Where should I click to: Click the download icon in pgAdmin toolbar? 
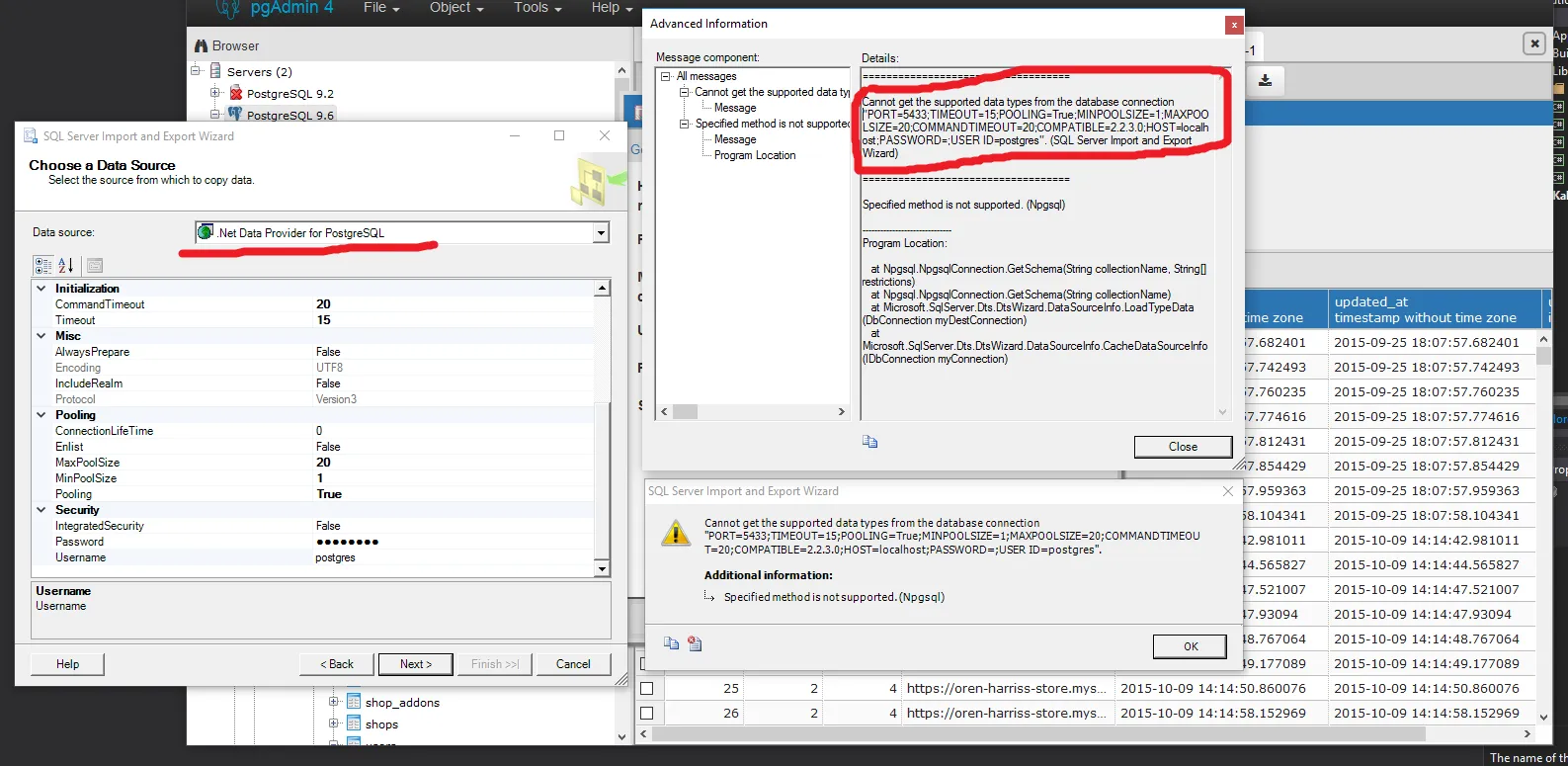click(1265, 80)
